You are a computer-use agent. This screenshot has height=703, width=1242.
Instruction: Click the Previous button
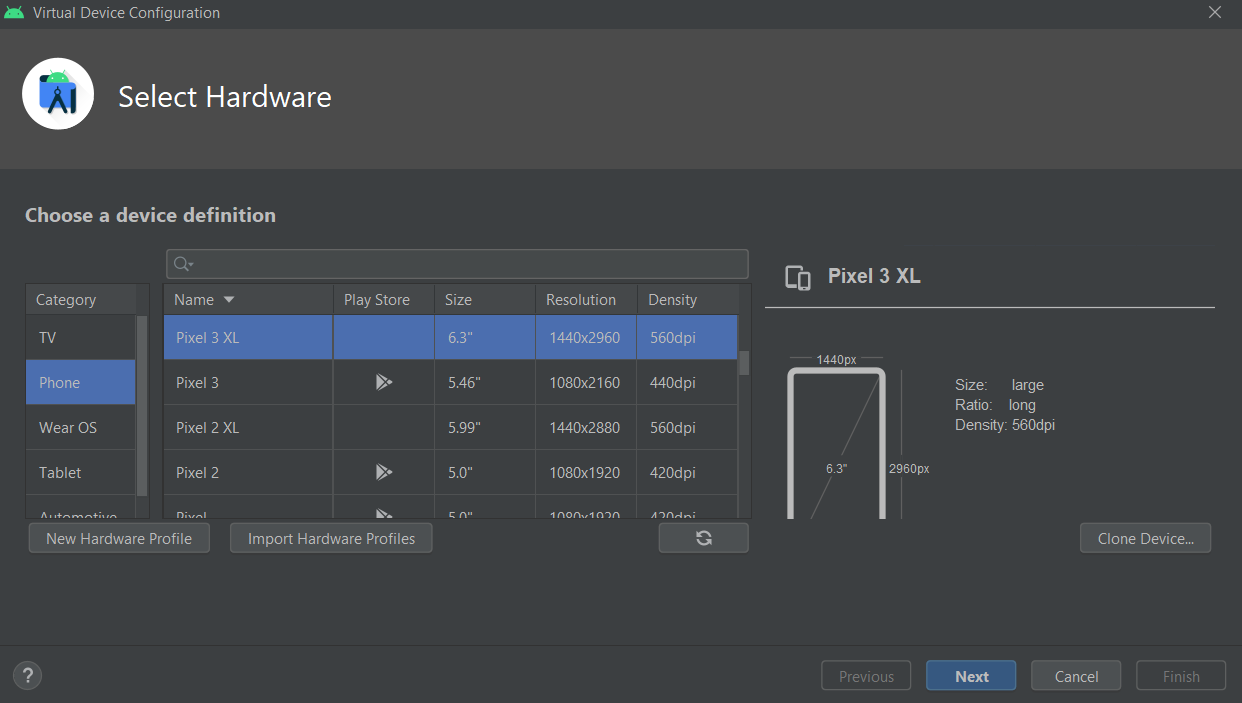[x=866, y=676]
